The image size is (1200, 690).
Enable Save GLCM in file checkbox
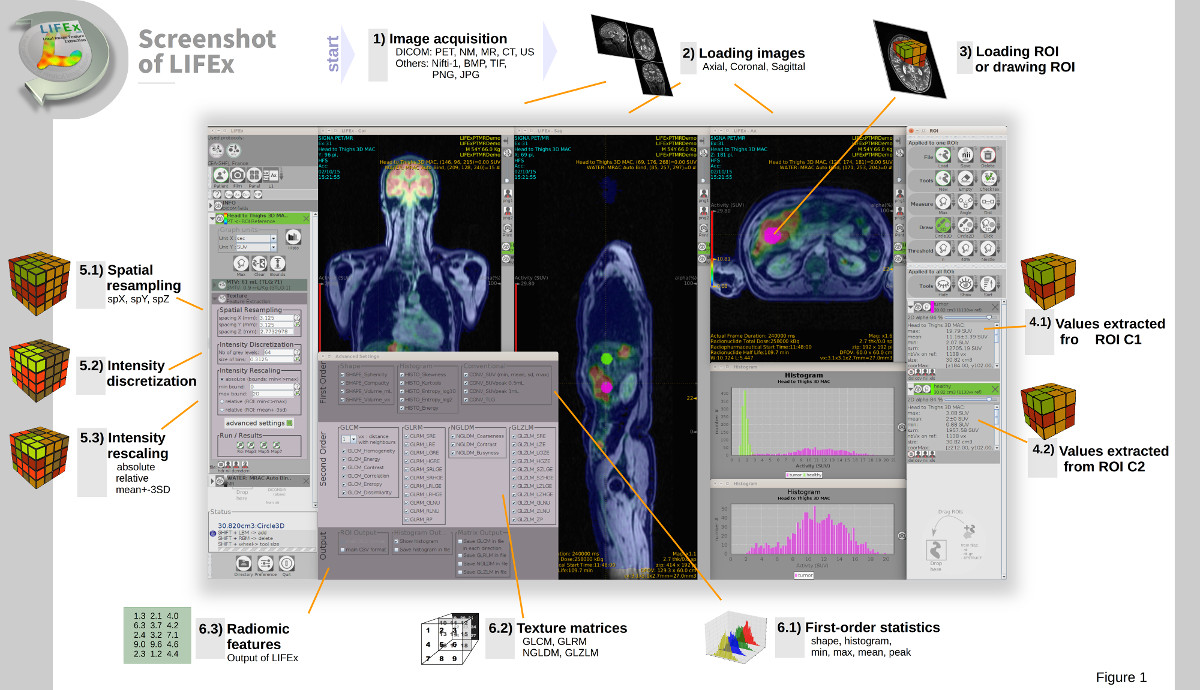(x=459, y=541)
